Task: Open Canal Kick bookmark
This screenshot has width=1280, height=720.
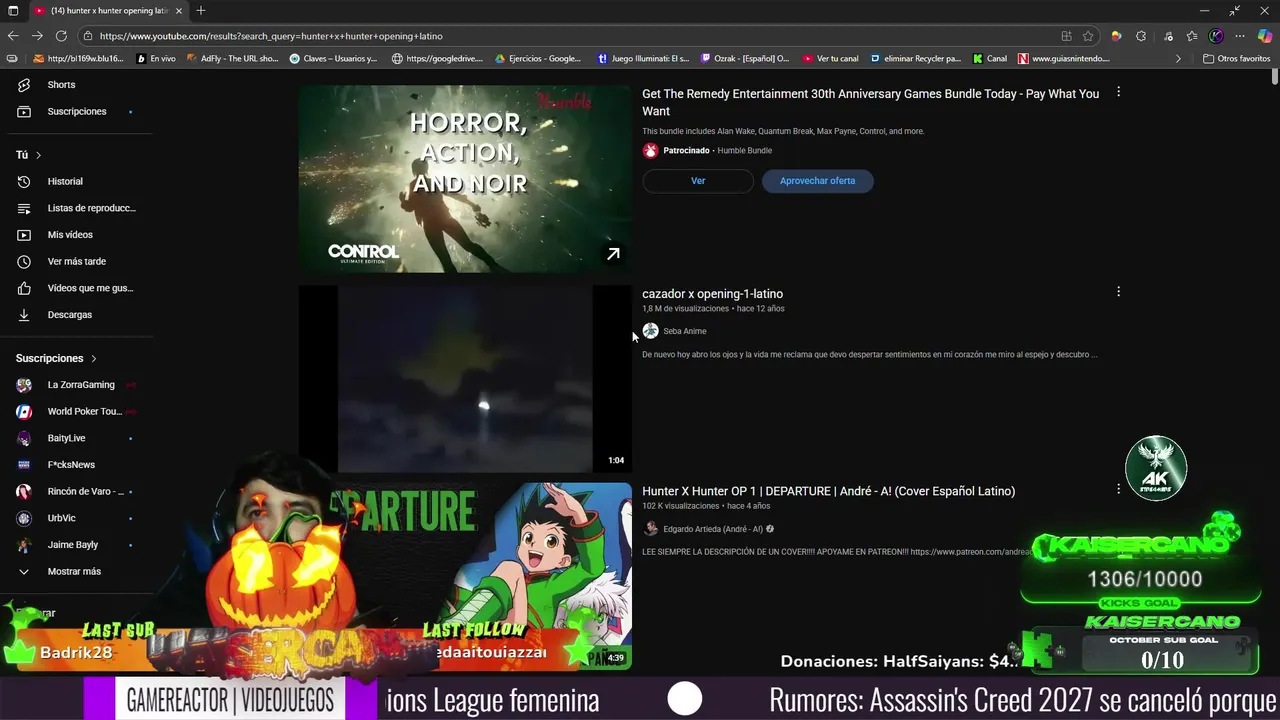Action: click(x=990, y=59)
